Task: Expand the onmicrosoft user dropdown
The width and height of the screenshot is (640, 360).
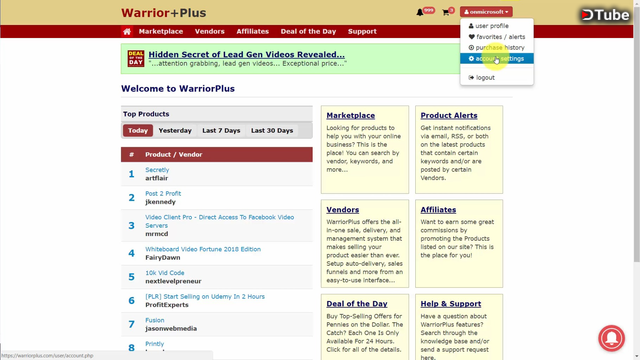Action: pos(486,12)
